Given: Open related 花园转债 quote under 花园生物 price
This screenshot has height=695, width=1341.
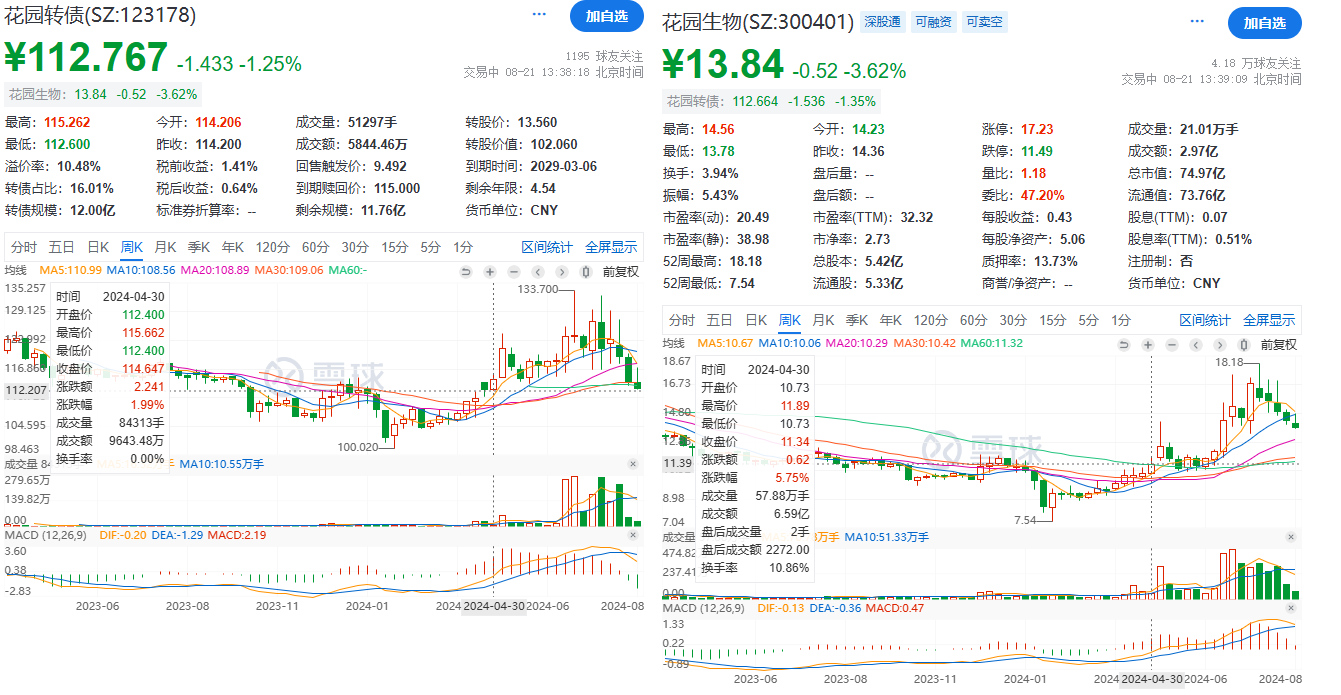Looking at the screenshot, I should coord(771,101).
